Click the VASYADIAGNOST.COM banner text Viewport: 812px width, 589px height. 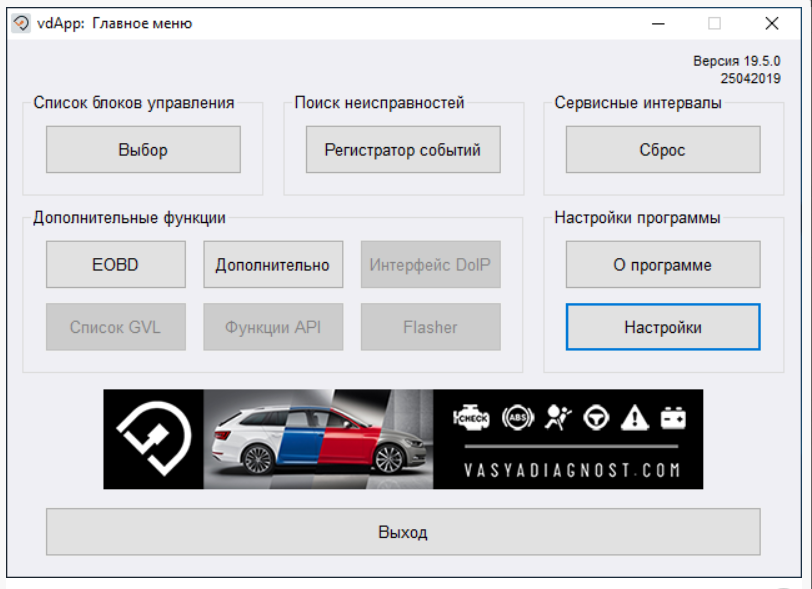point(572,470)
